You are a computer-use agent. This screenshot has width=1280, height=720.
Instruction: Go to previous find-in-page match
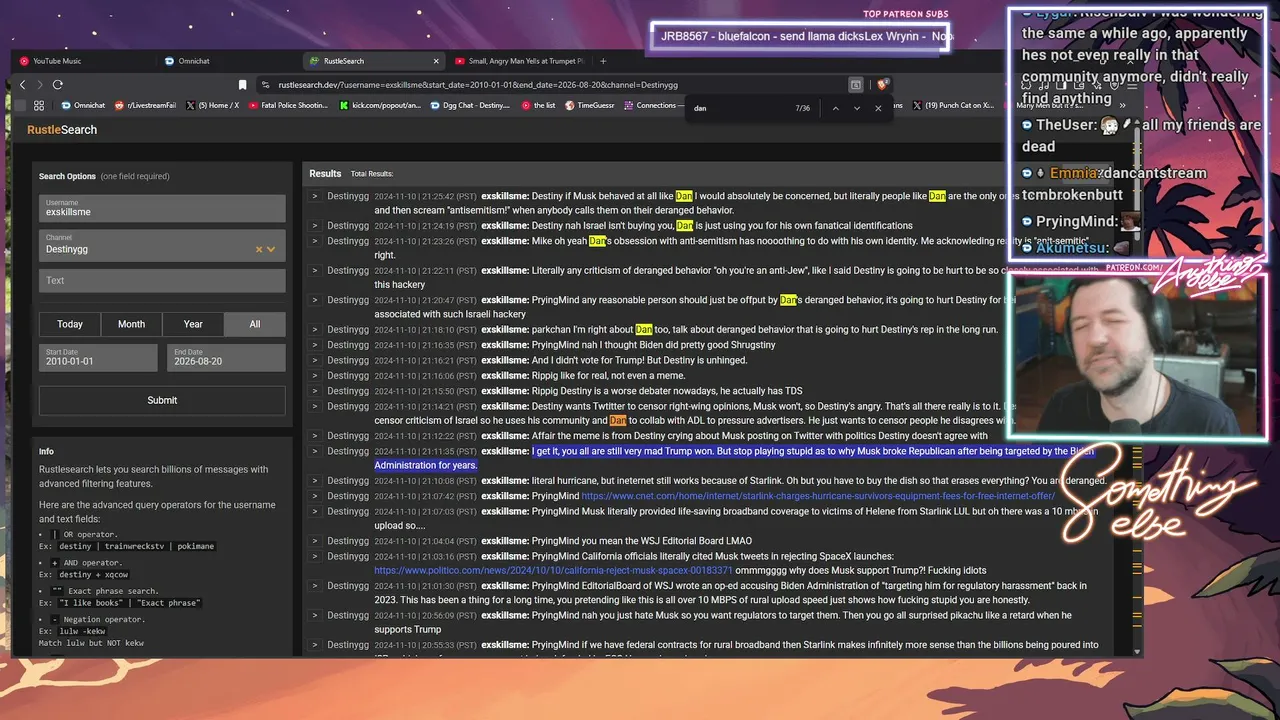pyautogui.click(x=835, y=108)
